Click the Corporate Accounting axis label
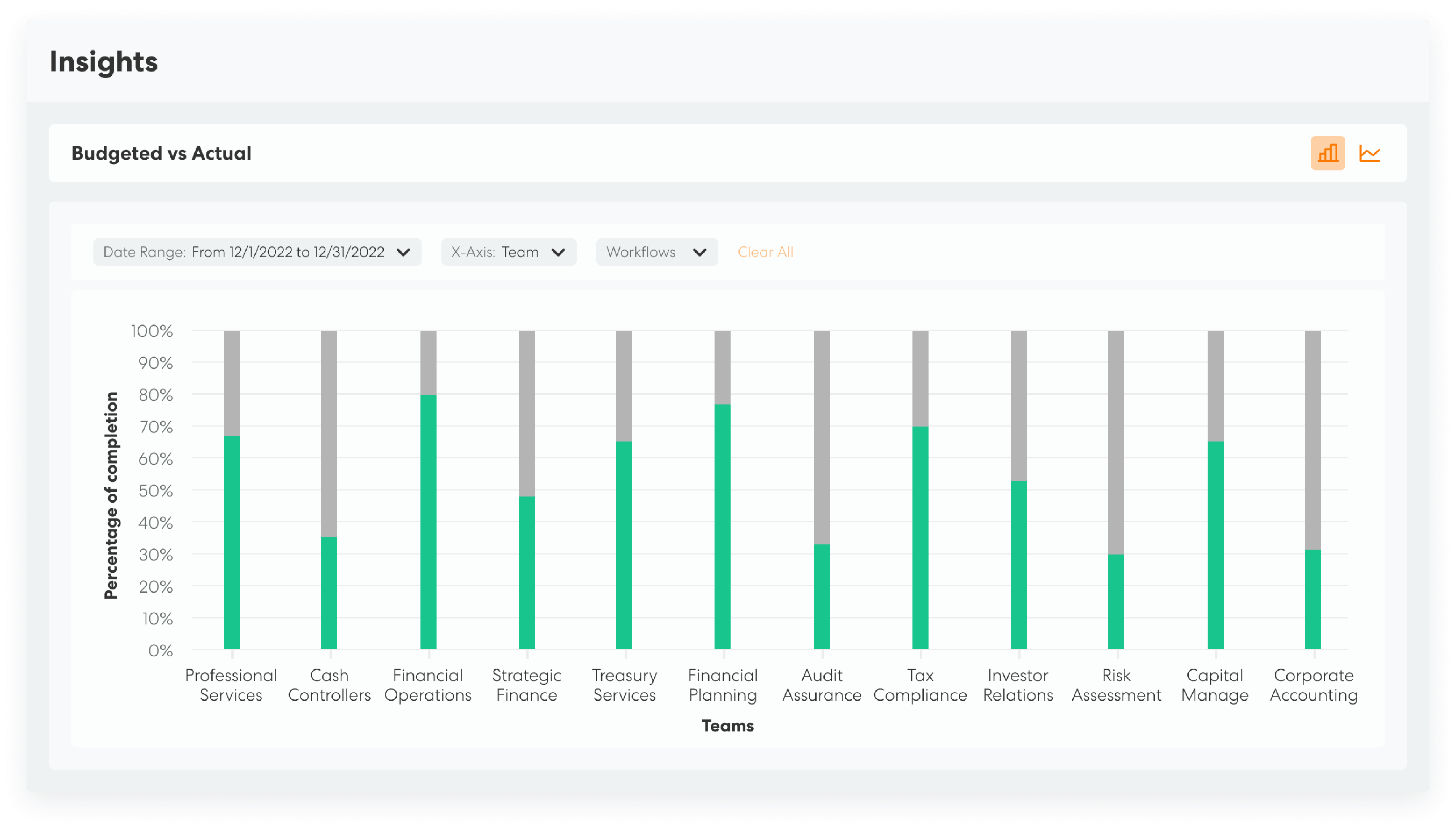1456x831 pixels. point(1313,685)
